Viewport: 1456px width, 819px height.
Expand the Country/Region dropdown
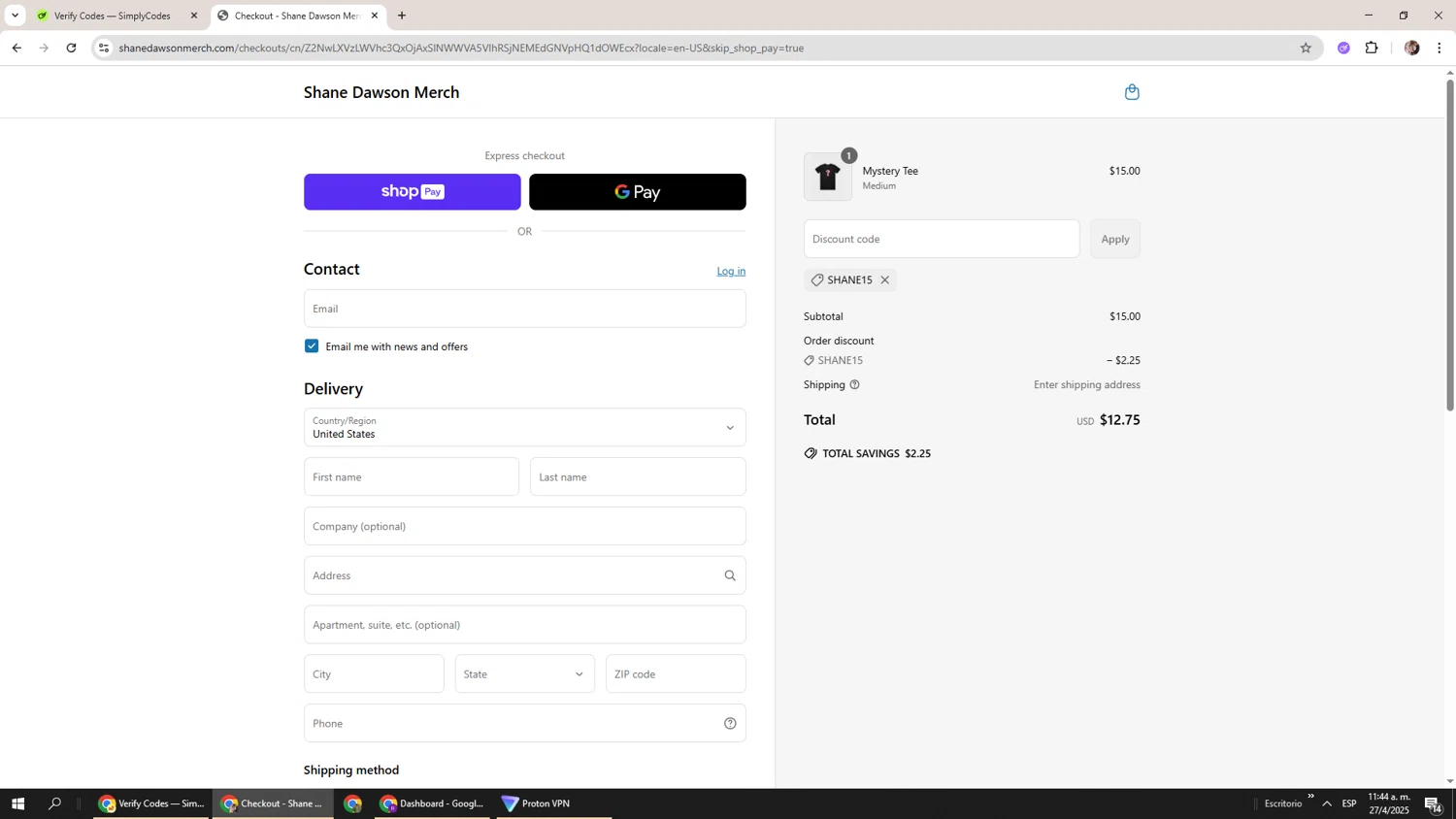click(x=525, y=428)
